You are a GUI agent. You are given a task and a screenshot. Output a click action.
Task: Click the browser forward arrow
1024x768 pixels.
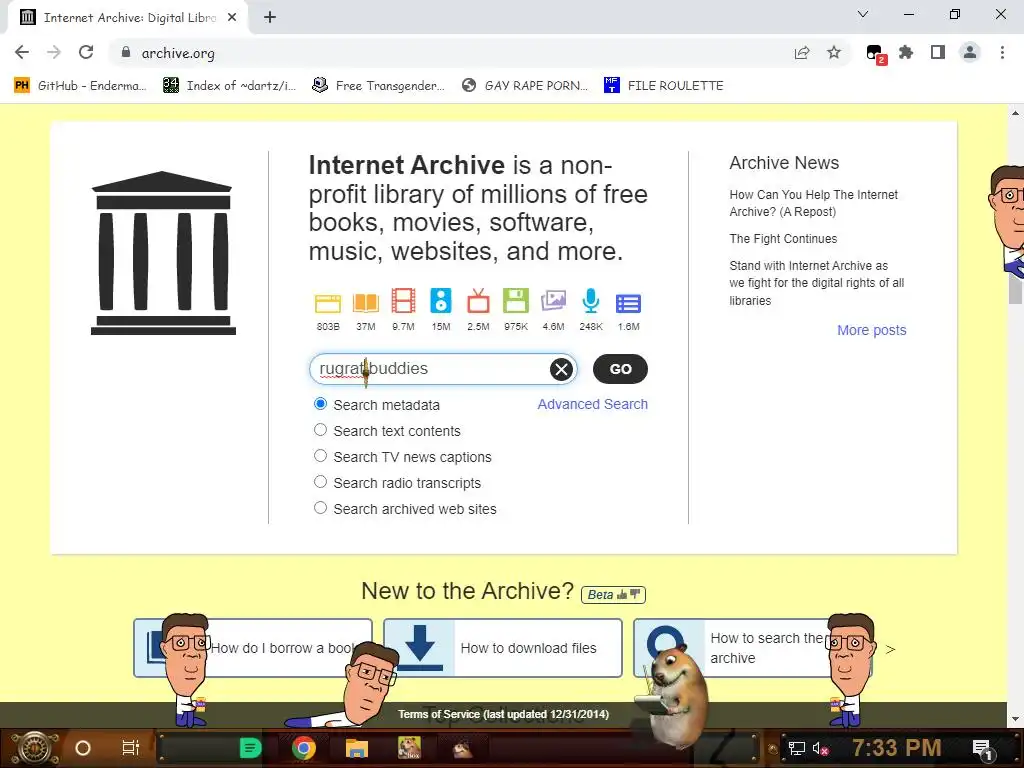[54, 52]
